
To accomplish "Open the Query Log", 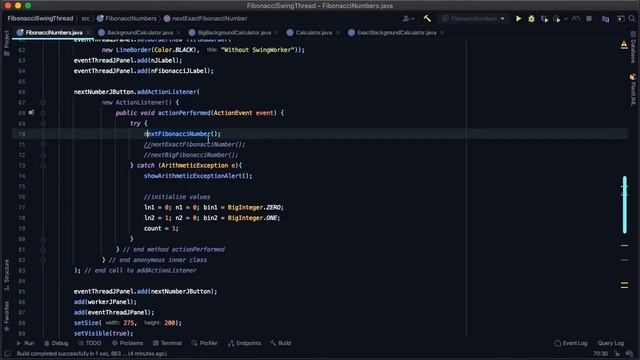I will click(611, 343).
